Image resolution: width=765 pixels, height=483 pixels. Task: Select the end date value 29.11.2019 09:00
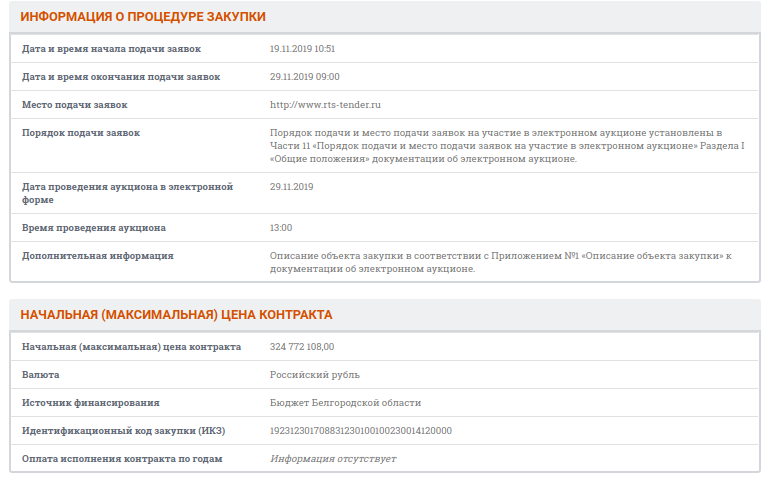(x=304, y=77)
